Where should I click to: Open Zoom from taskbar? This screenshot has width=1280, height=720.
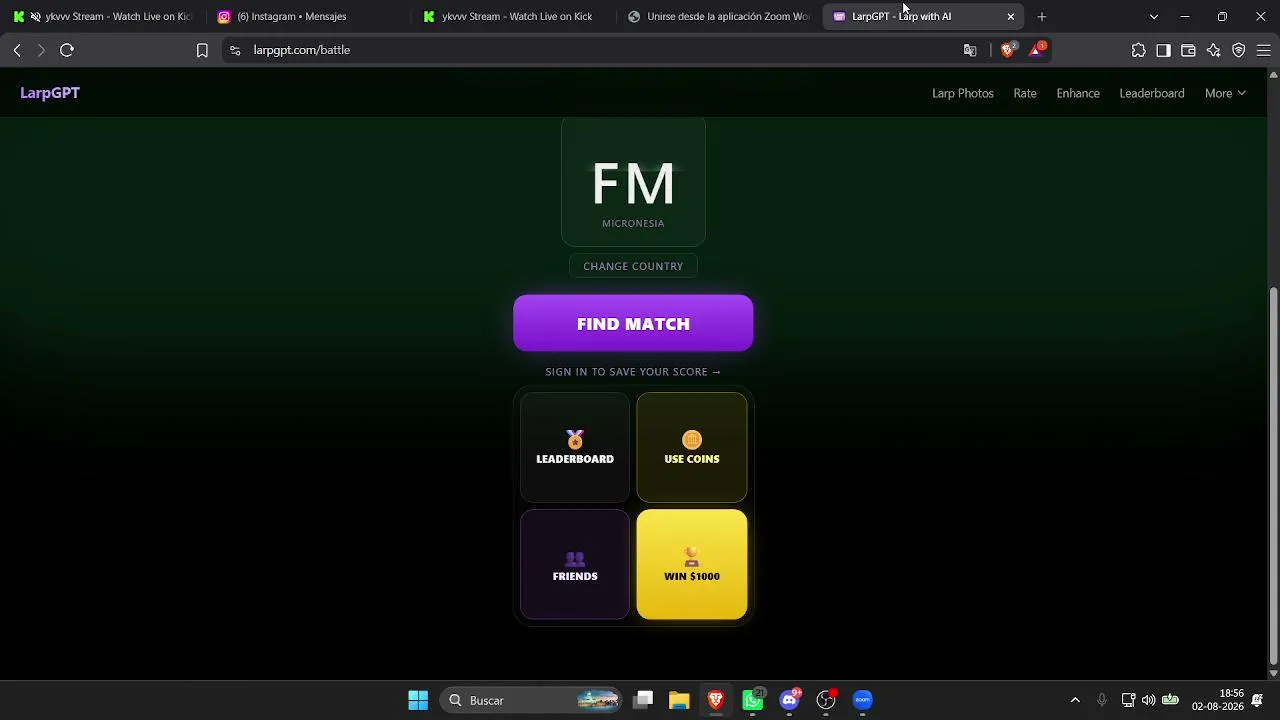[863, 700]
